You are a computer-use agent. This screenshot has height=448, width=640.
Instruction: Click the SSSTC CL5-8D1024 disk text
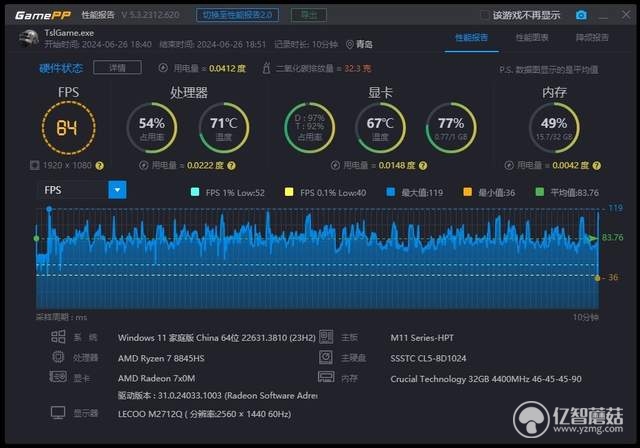point(428,358)
